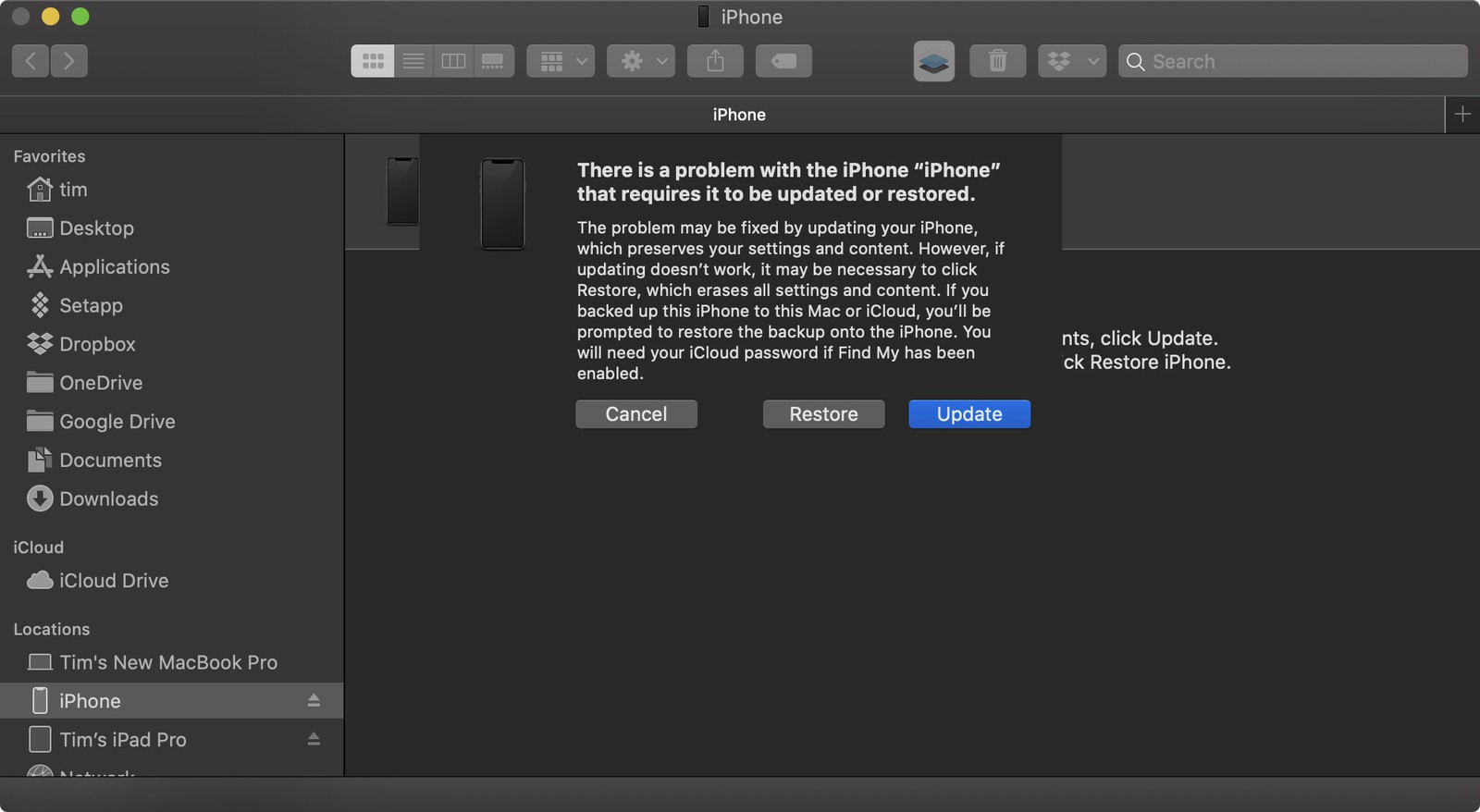Open the group-by arrangement dropdown

(x=561, y=61)
